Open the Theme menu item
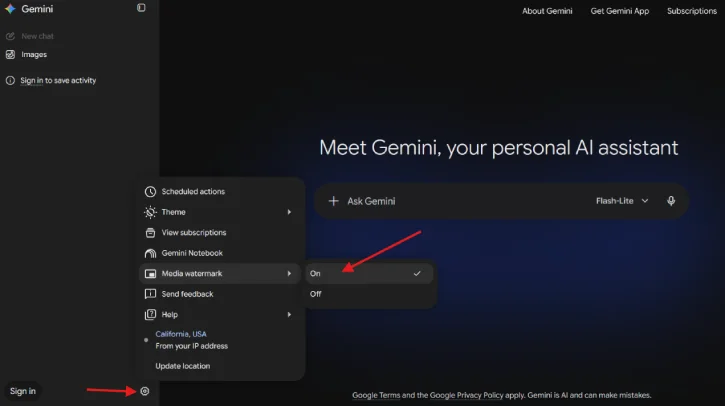Screen dimensions: 725x406 (x=220, y=212)
